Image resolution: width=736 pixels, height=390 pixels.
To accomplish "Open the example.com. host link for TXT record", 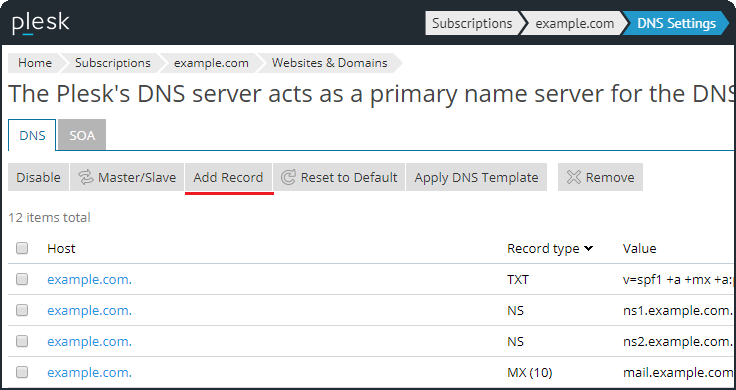I will click(89, 279).
